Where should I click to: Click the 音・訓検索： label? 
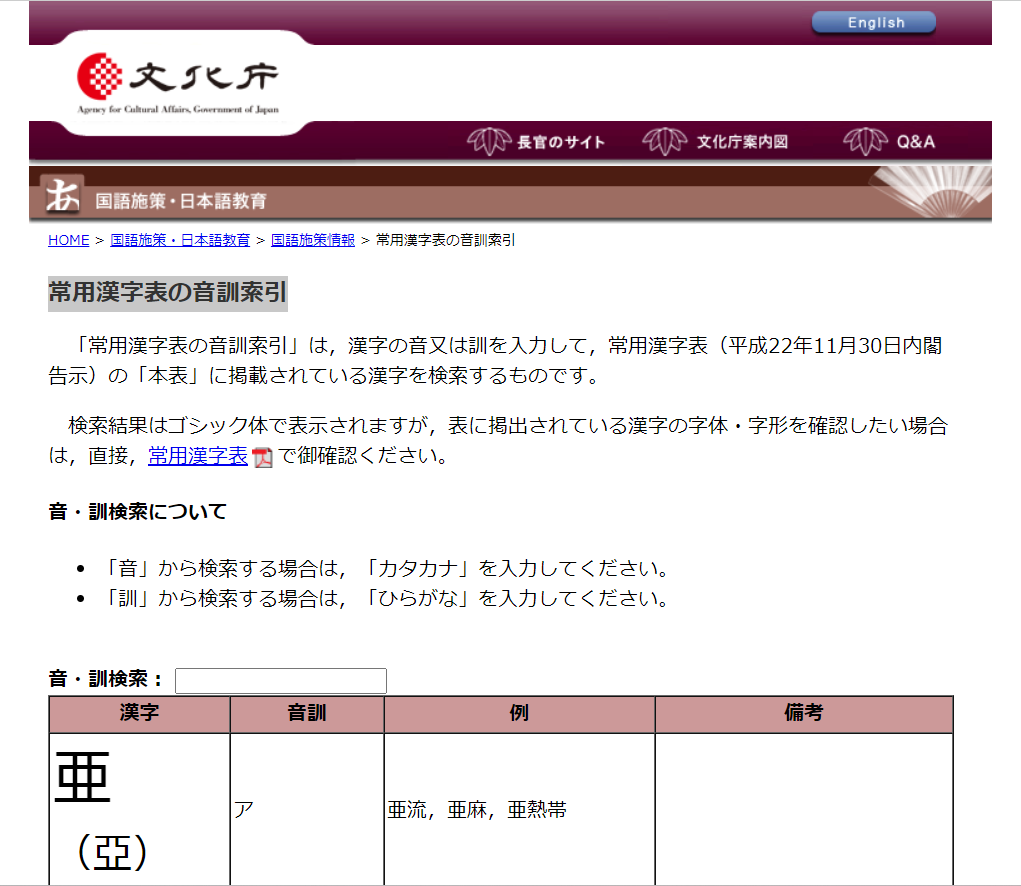(106, 679)
